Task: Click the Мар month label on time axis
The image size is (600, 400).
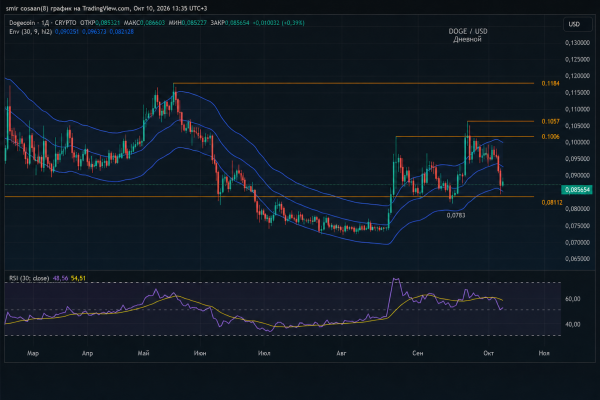Action: (x=33, y=353)
